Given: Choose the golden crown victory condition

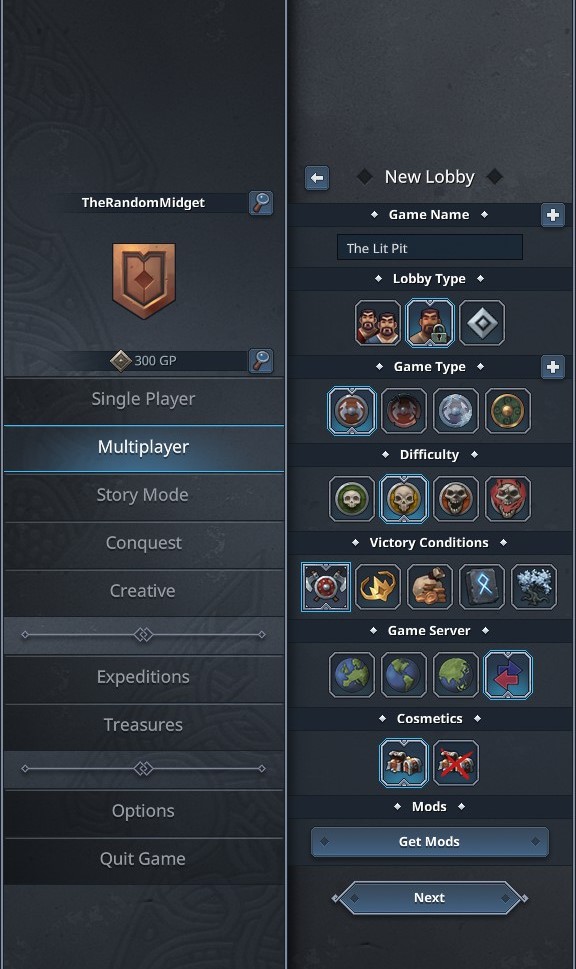Looking at the screenshot, I should click(x=378, y=586).
